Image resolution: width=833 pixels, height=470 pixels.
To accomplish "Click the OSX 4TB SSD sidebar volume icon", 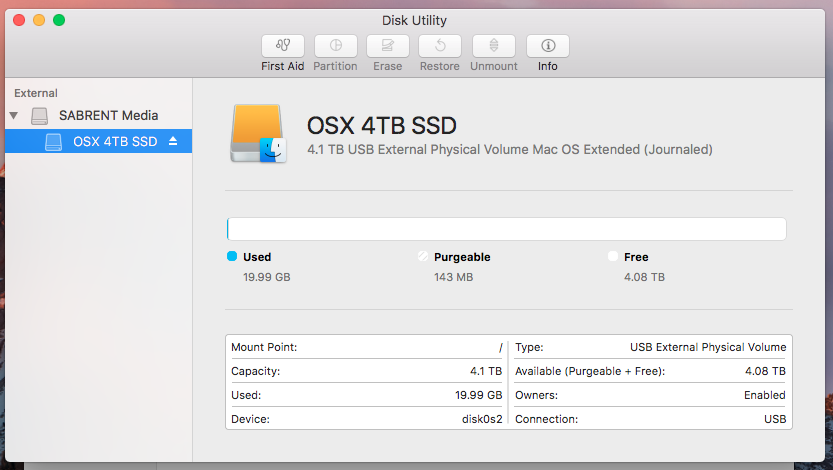I will (53, 142).
